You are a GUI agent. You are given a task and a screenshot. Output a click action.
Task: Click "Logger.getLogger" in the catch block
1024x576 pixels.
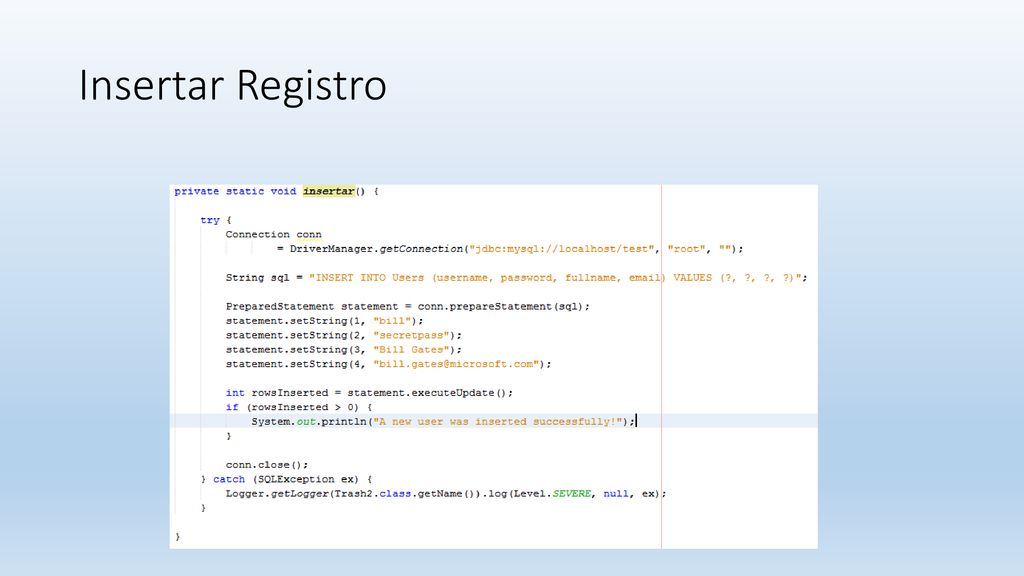(277, 493)
